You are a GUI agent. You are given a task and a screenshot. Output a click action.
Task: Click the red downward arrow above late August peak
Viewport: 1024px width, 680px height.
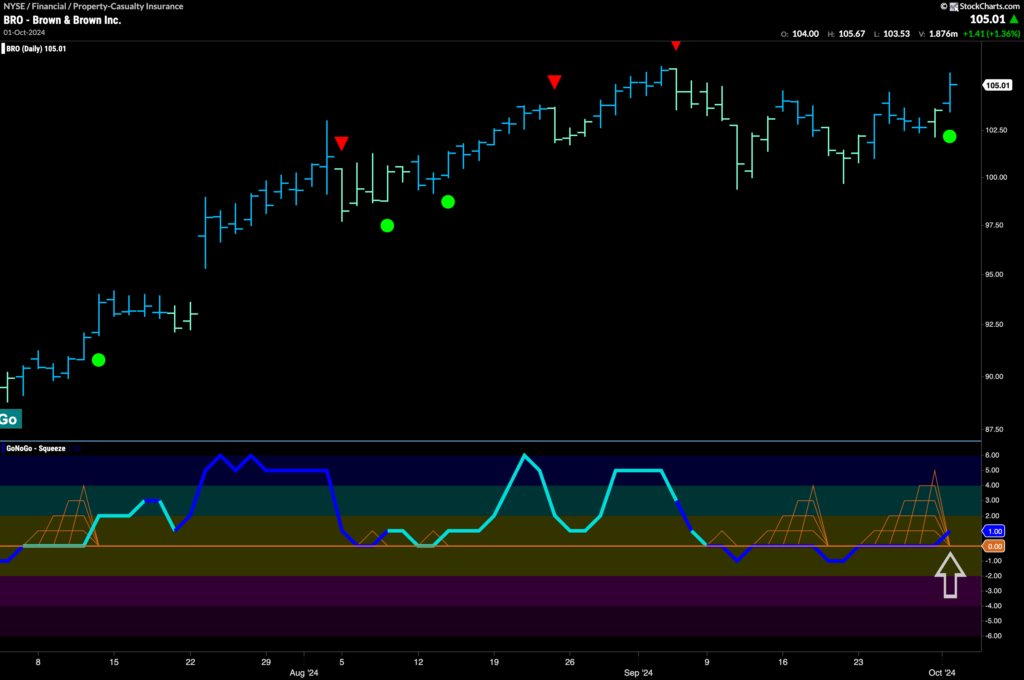(557, 83)
